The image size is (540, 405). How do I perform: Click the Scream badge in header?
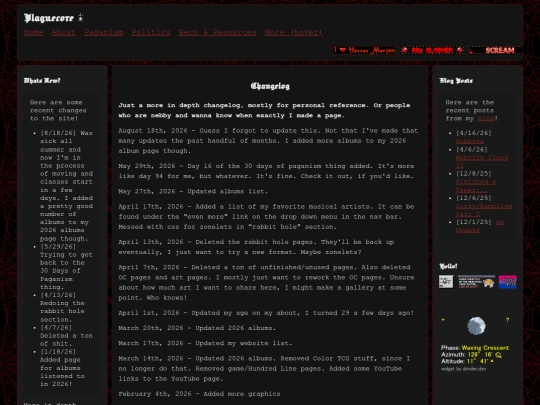(x=495, y=50)
